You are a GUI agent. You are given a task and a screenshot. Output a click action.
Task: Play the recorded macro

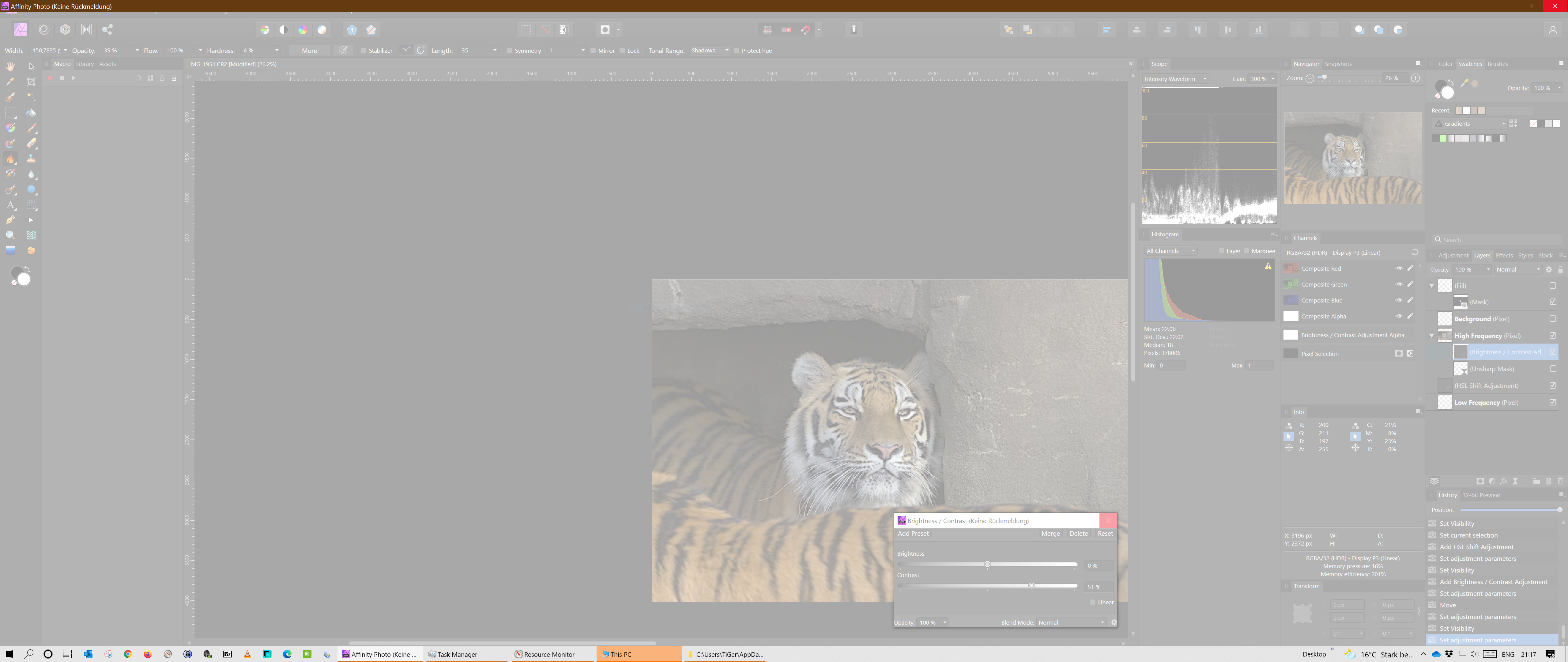pyautogui.click(x=73, y=78)
